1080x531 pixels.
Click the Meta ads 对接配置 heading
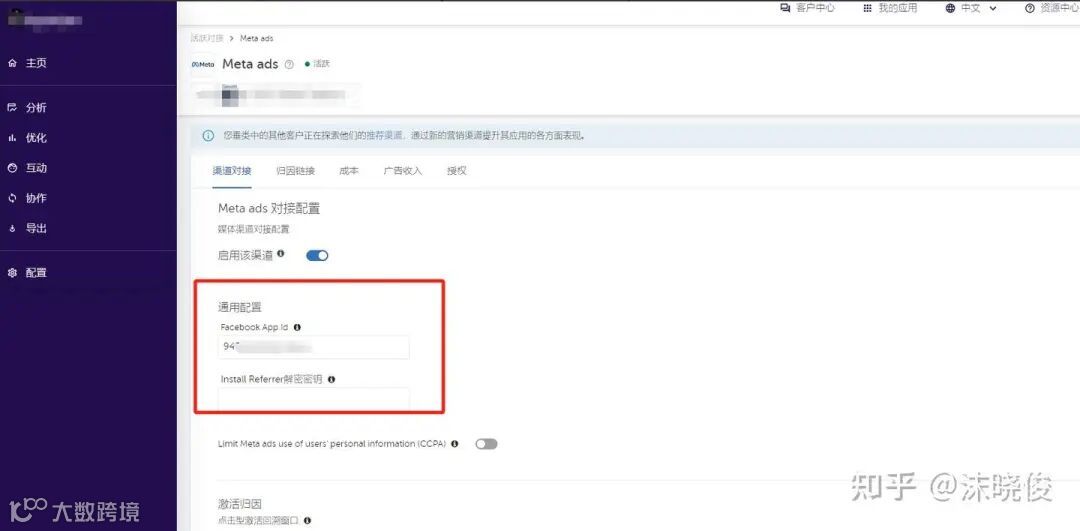click(x=269, y=209)
